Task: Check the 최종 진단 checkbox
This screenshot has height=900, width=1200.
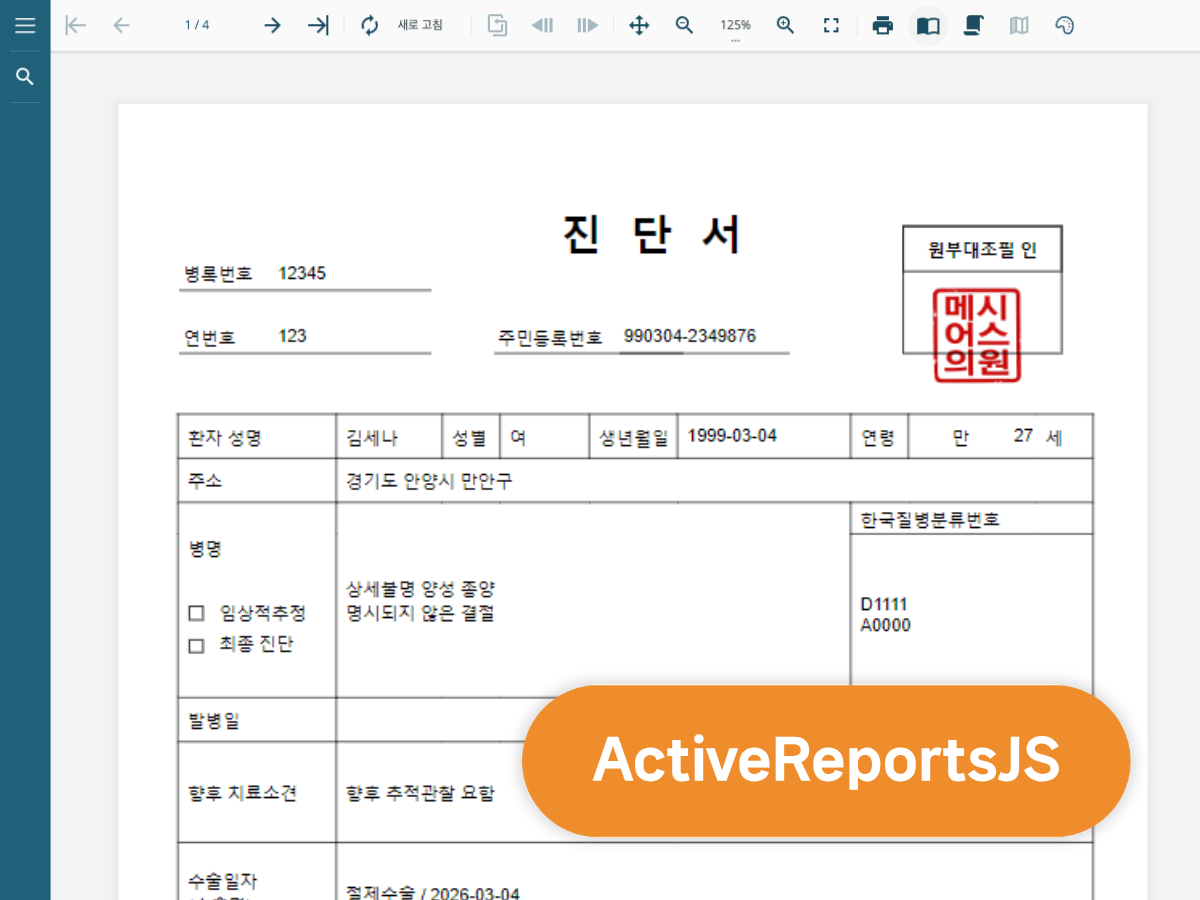Action: click(196, 645)
